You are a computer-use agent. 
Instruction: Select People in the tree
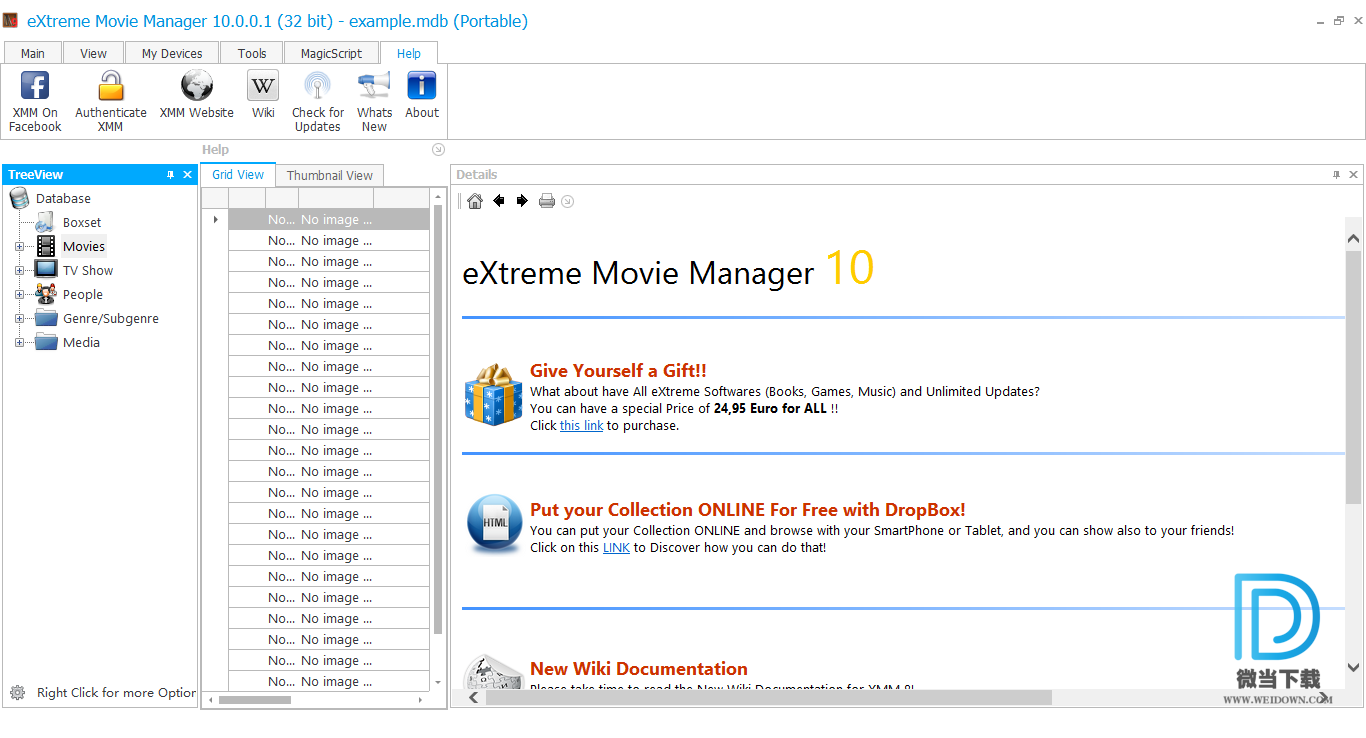[x=83, y=295]
